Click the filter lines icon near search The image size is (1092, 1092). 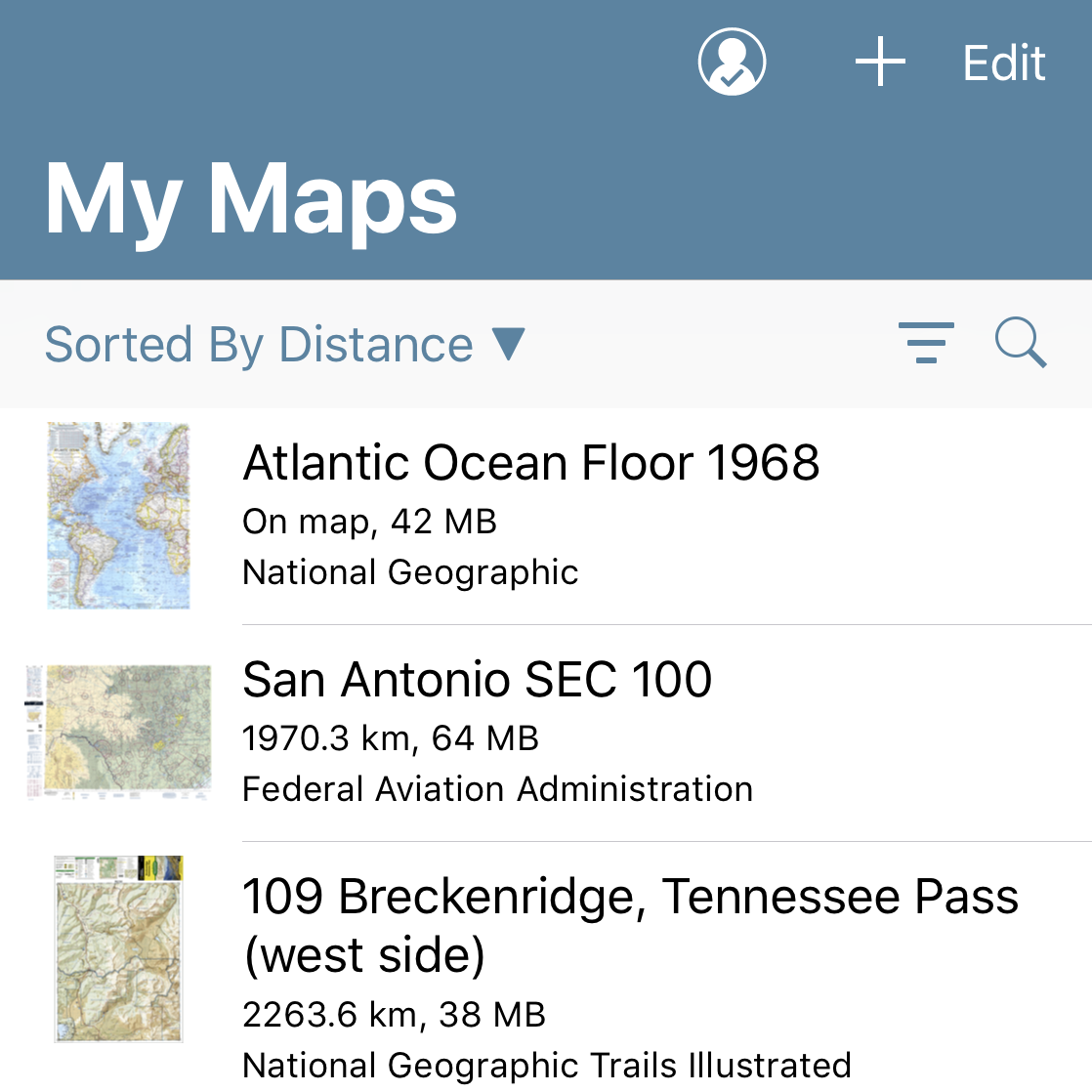click(926, 344)
